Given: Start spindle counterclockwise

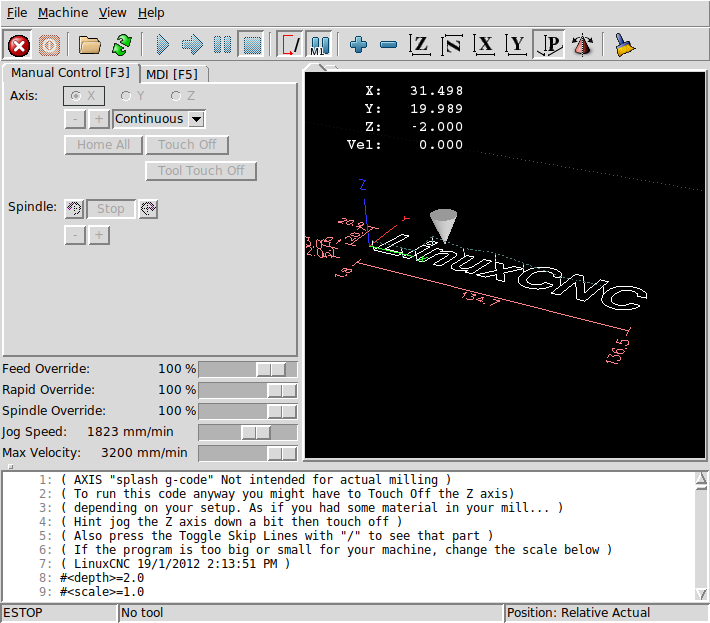Looking at the screenshot, I should tap(74, 209).
